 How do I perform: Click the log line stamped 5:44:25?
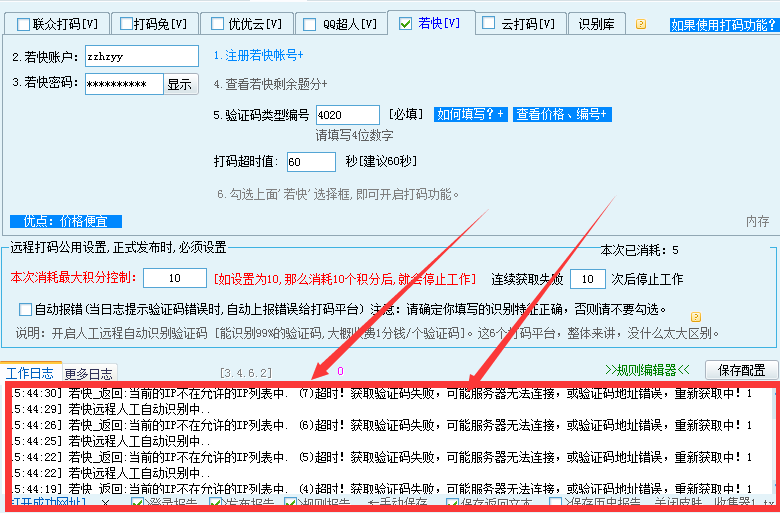point(110,441)
